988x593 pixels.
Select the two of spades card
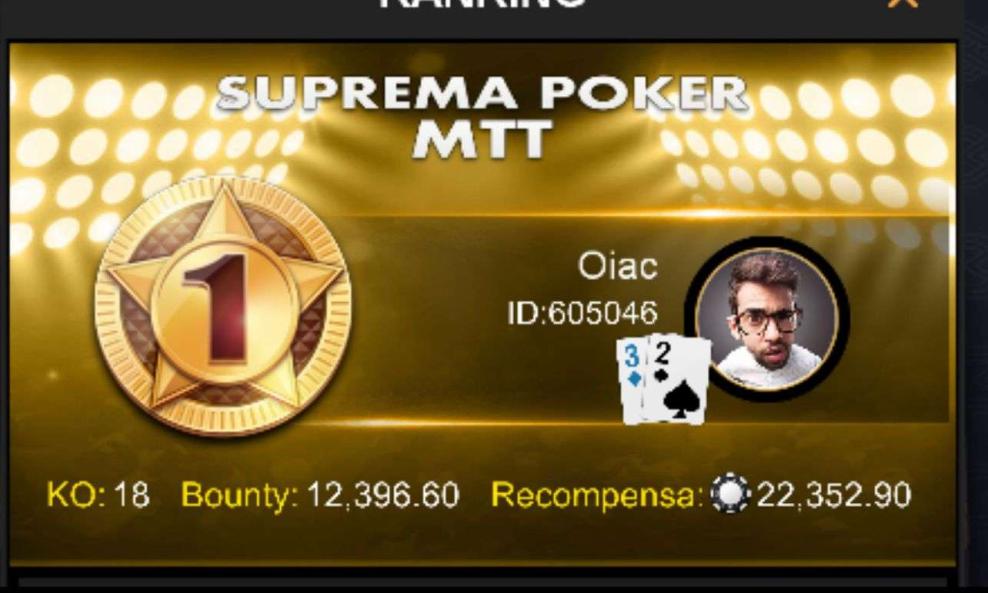click(x=678, y=380)
